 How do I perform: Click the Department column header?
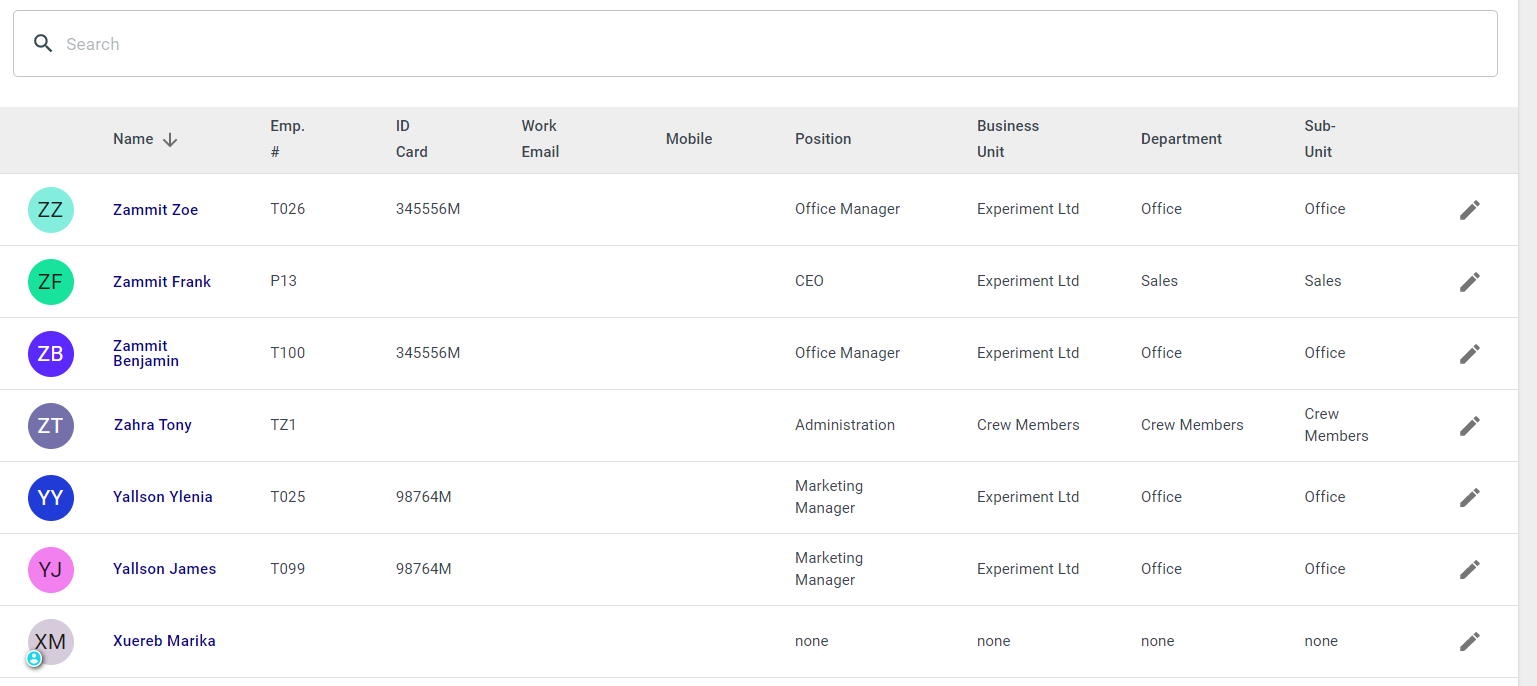[1181, 139]
